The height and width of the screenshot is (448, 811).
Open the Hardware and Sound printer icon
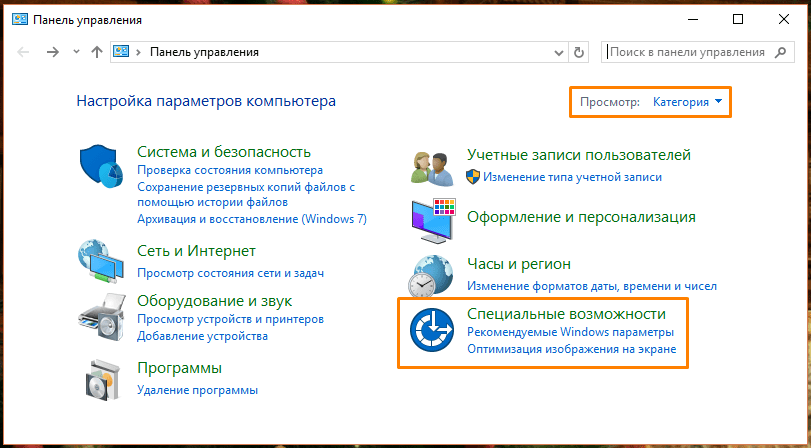(102, 316)
